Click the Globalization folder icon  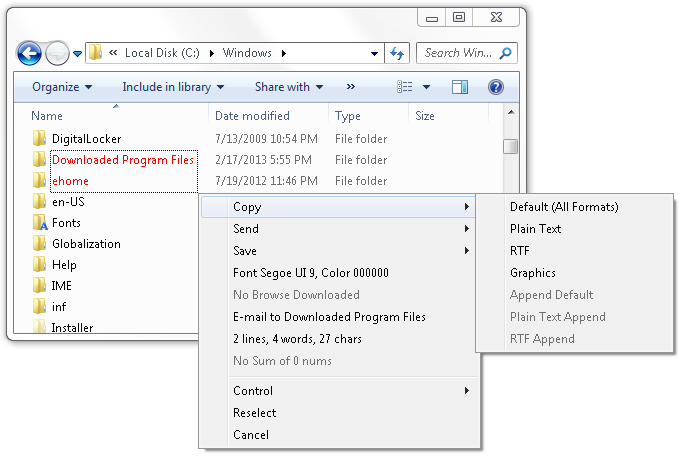(39, 243)
